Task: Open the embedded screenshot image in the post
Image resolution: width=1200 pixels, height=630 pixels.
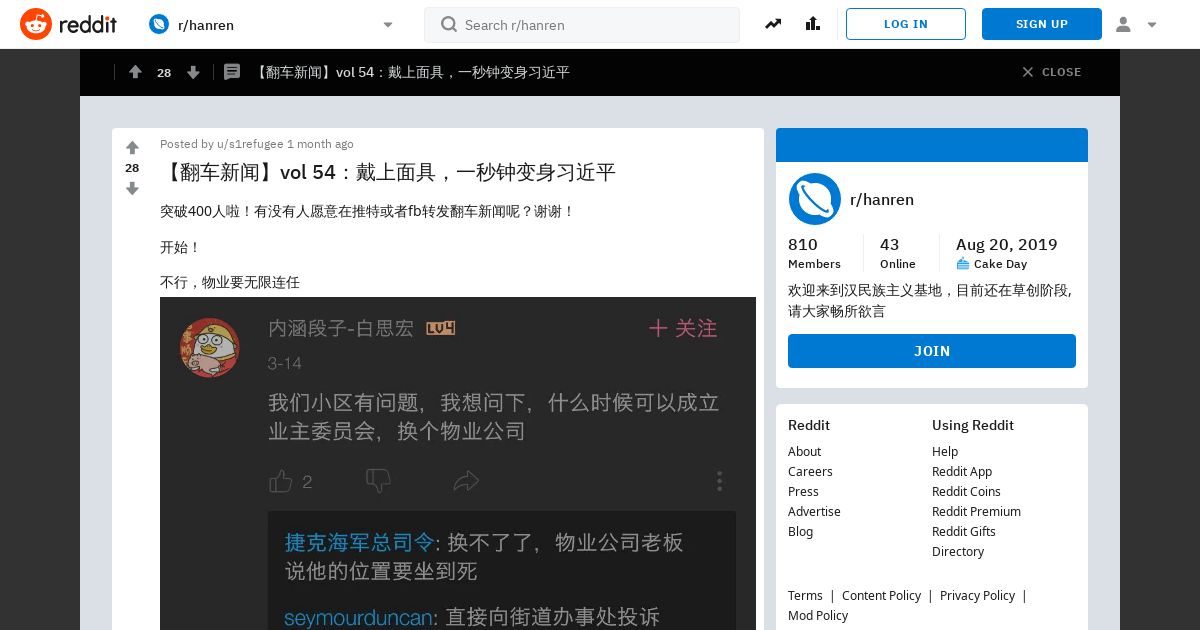Action: click(x=458, y=463)
